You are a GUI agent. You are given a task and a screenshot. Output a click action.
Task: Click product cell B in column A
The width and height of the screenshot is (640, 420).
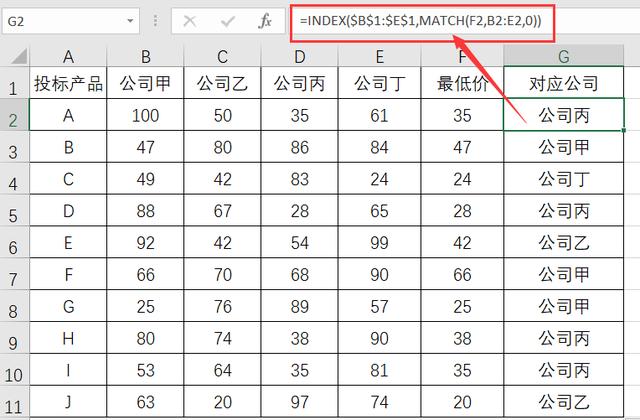coord(68,147)
